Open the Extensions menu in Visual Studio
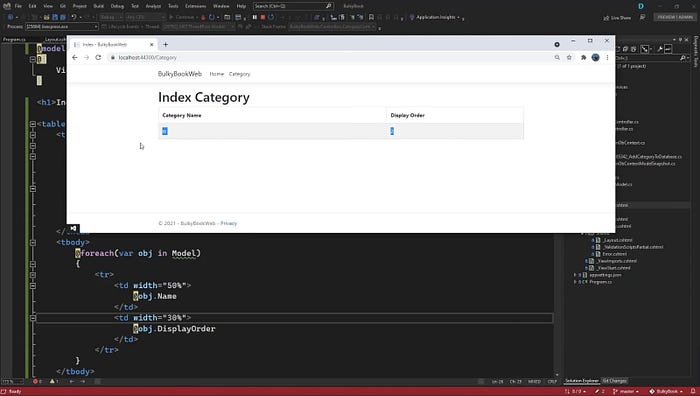Viewport: 700px width, 396px height. click(x=196, y=6)
